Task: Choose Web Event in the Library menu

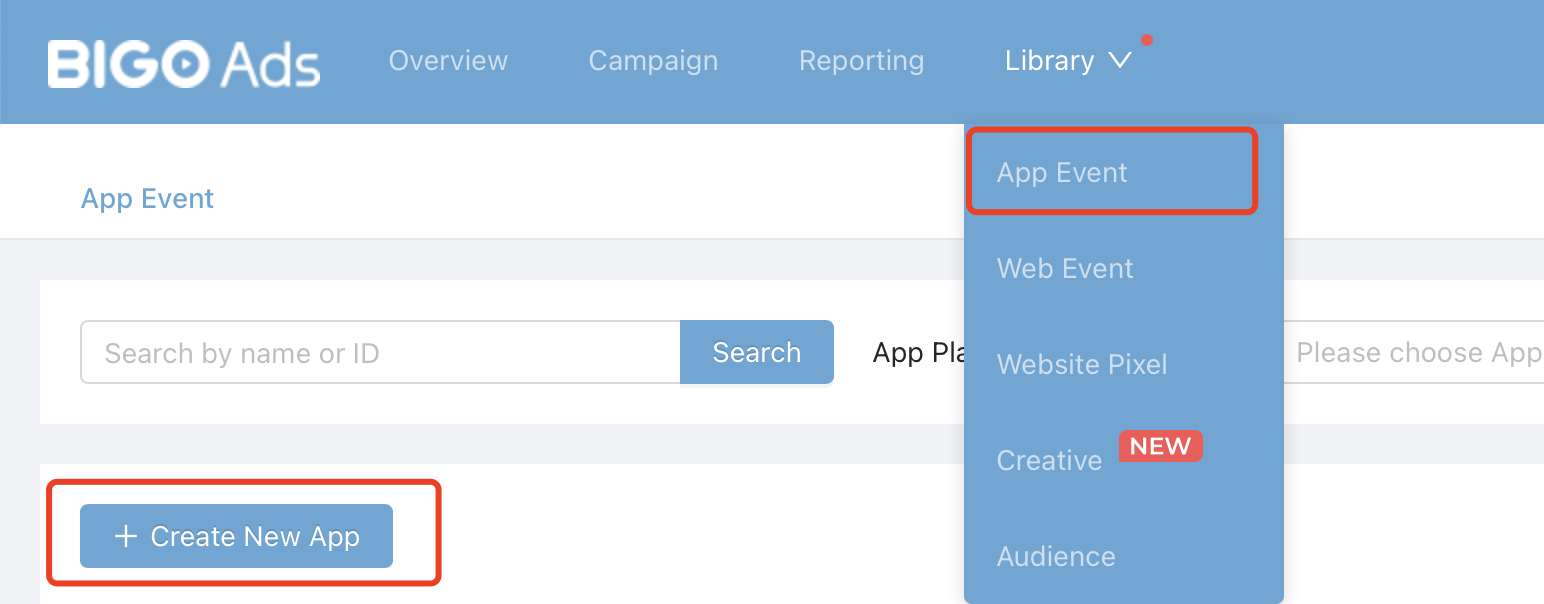Action: coord(1065,269)
